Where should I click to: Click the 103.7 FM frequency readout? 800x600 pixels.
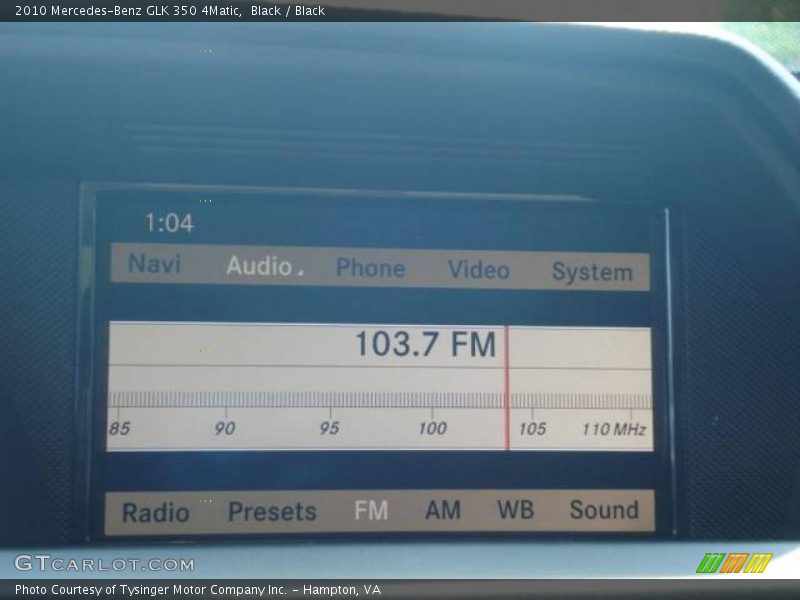coord(425,345)
